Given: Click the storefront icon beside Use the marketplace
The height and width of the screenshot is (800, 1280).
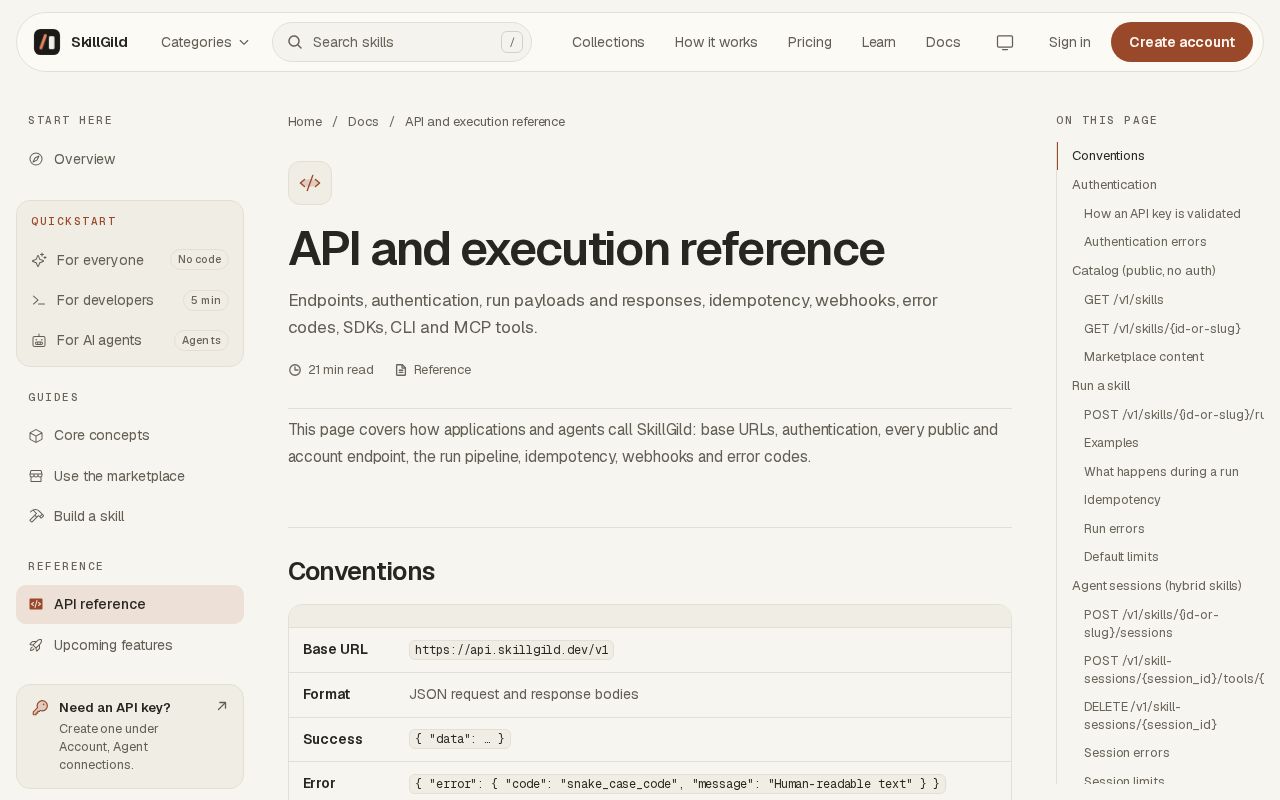Looking at the screenshot, I should pos(36,476).
